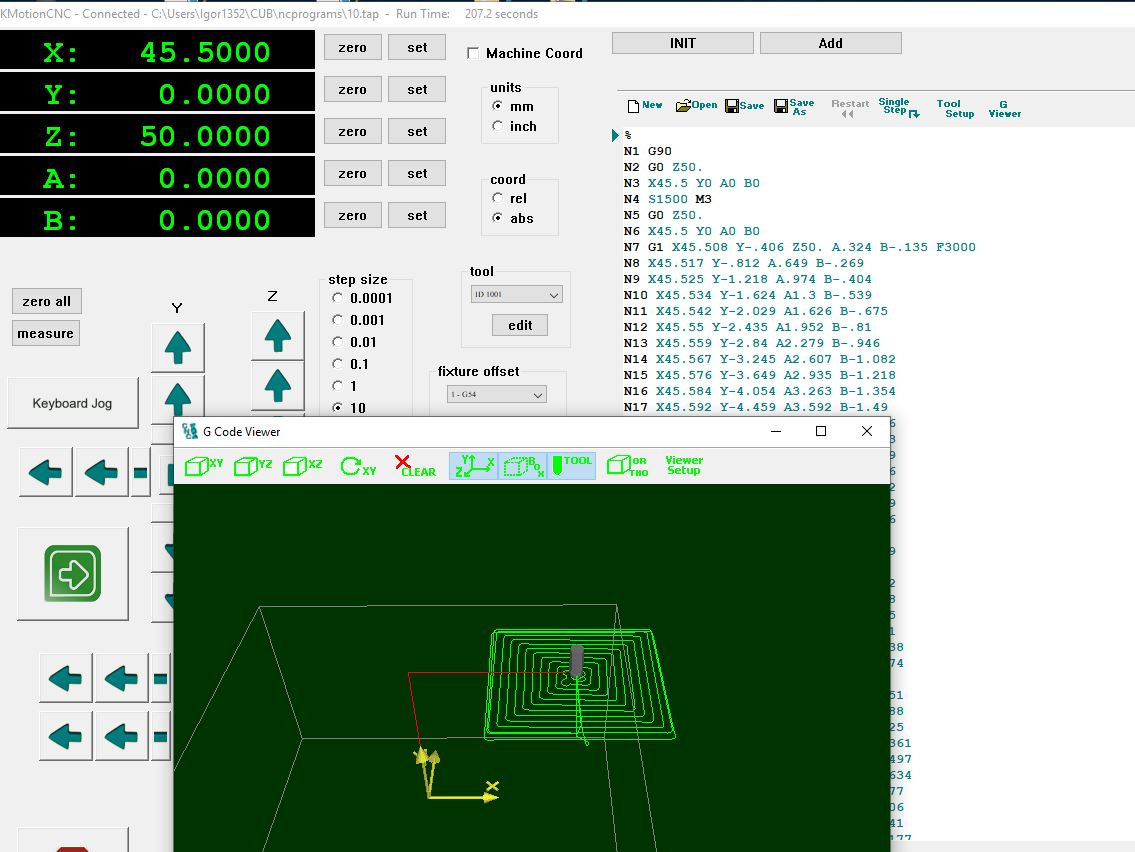Clear the tool paths with the red X
1135x852 pixels.
[x=415, y=466]
